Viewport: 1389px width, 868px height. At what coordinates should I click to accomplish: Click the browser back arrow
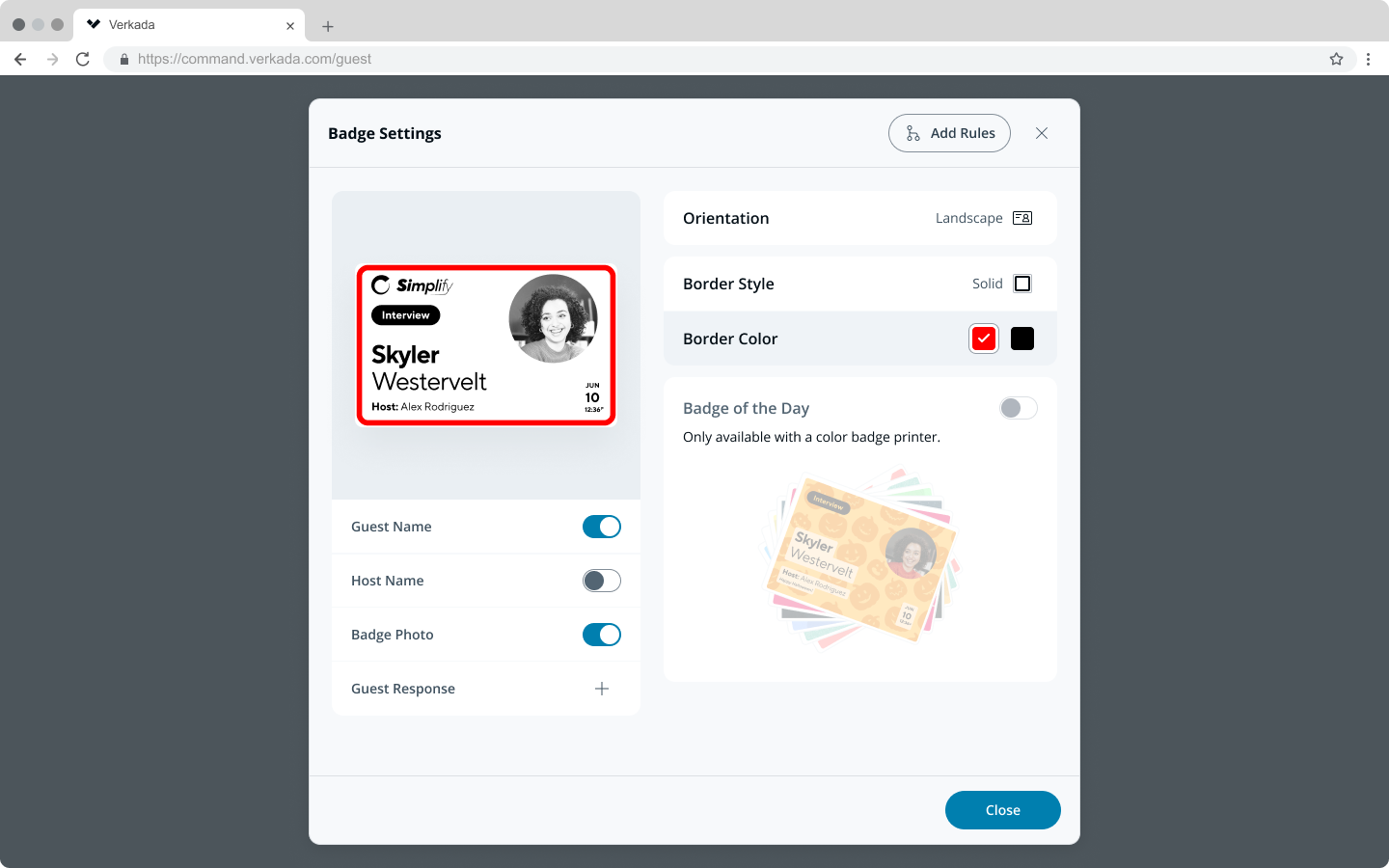pos(20,59)
